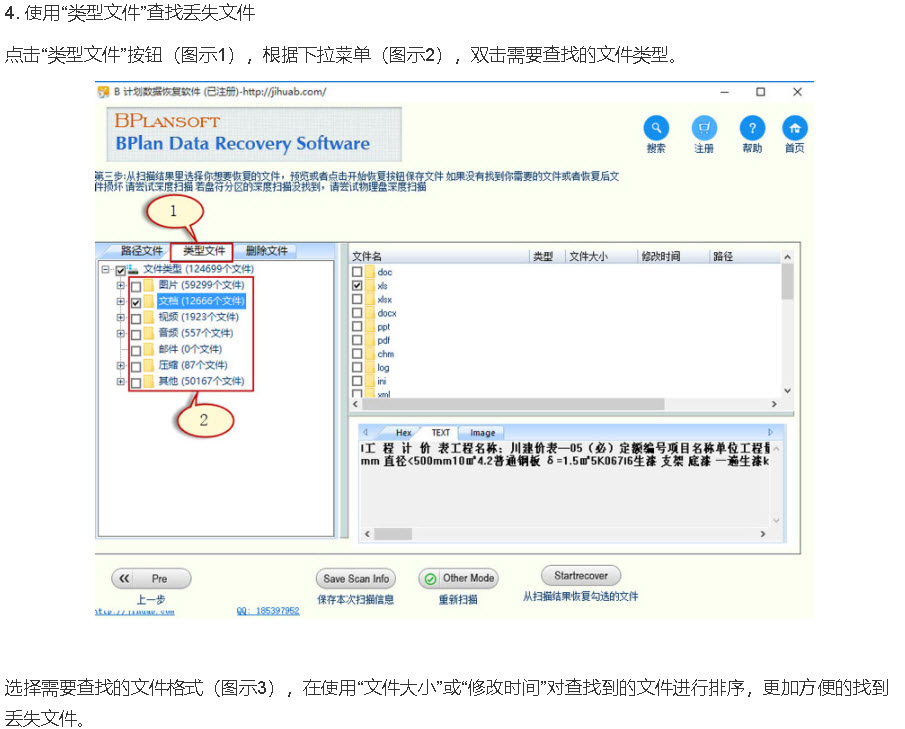Click preview tab strip right arrow
This screenshot has width=905, height=729.
770,432
